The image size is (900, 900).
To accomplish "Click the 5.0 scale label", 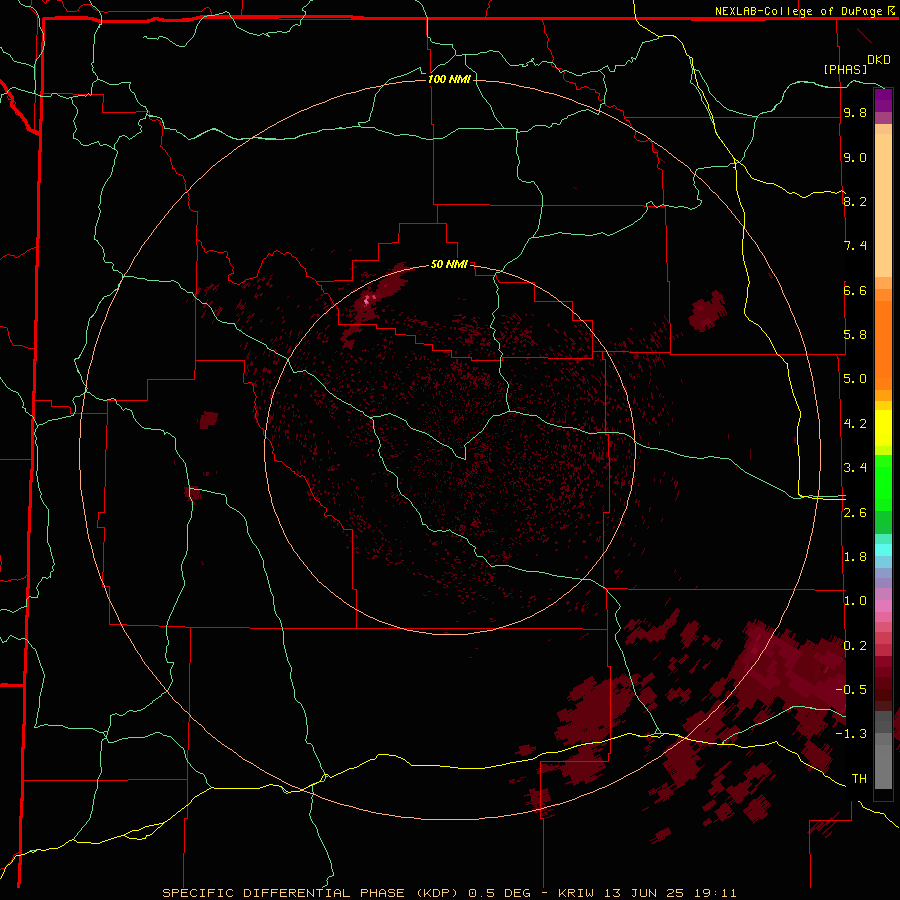I will 855,379.
